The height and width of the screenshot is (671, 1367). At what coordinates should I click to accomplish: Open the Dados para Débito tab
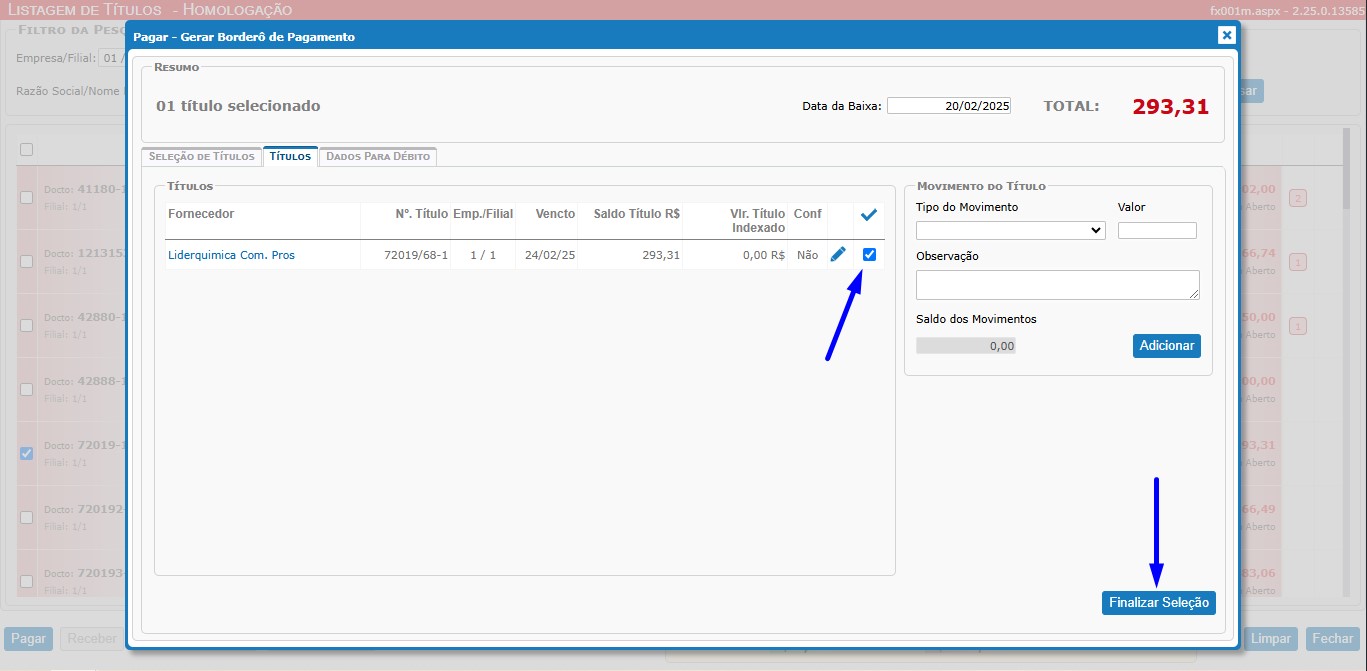coord(378,156)
